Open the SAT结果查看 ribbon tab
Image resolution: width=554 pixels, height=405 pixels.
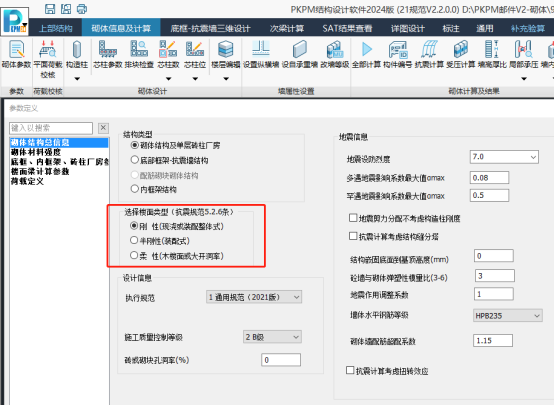point(347,28)
